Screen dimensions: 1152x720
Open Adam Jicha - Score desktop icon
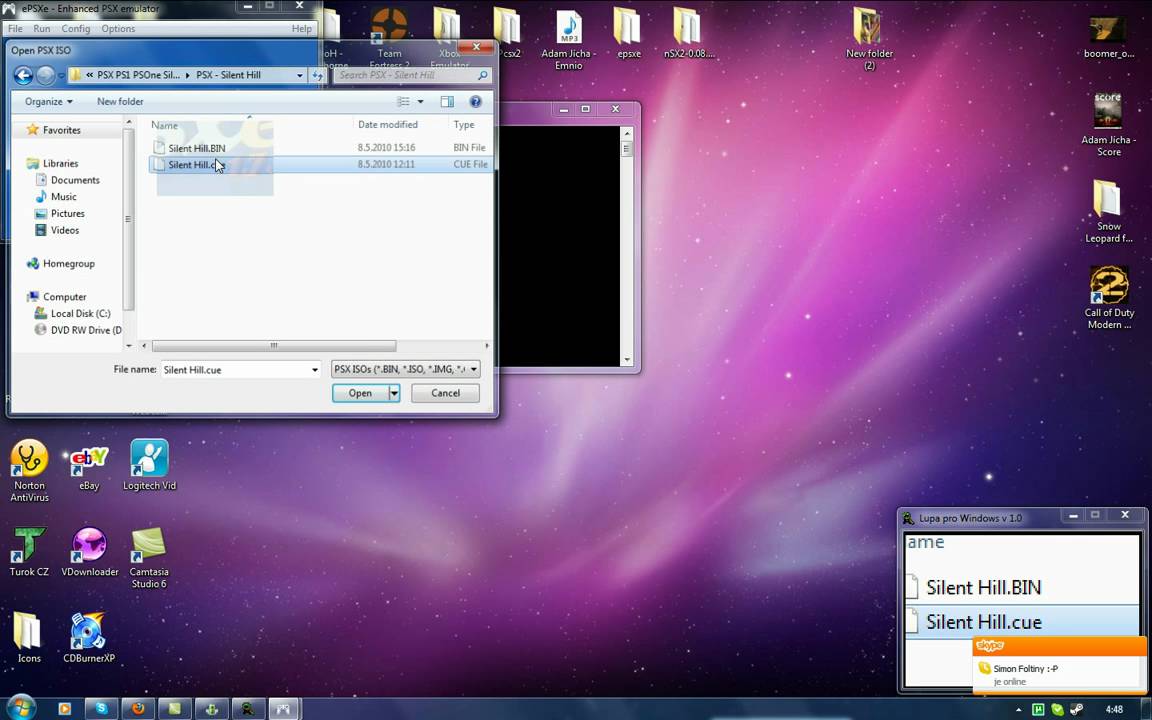(x=1109, y=125)
